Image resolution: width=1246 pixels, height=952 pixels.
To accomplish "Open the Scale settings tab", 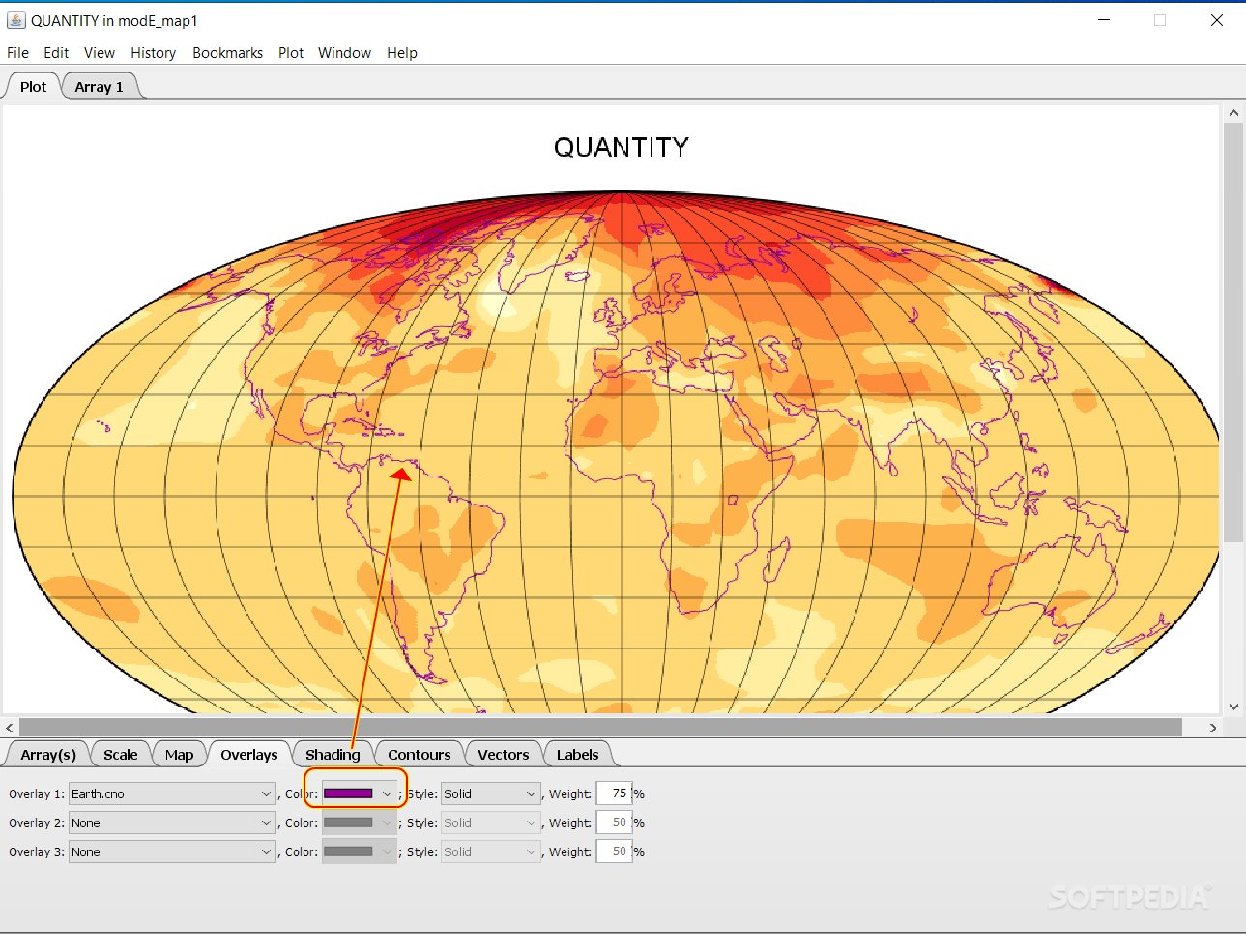I will [121, 754].
